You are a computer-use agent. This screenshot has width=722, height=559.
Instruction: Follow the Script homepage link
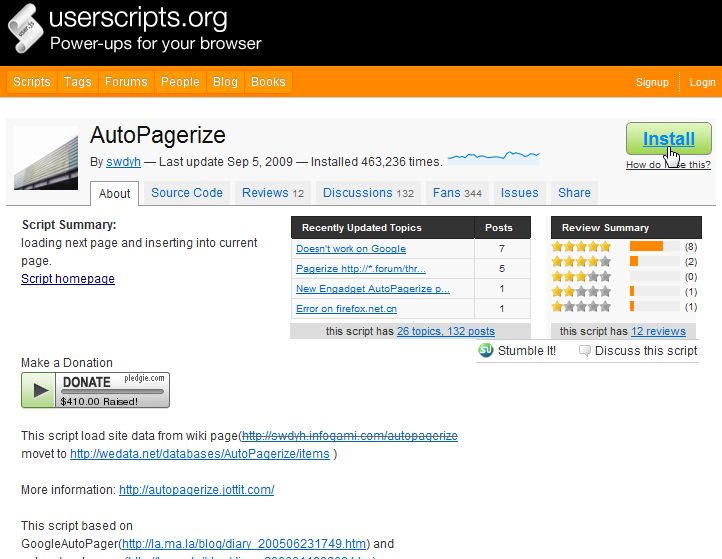pos(68,279)
